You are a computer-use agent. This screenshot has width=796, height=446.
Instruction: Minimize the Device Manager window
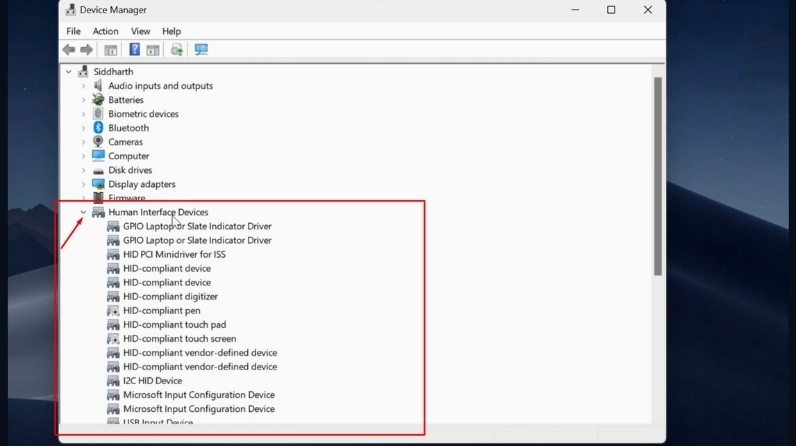[x=575, y=10]
